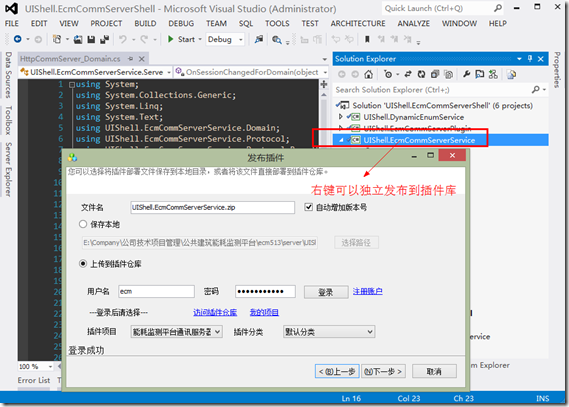This screenshot has height=407, width=569.
Task: Click the 登录 login button
Action: pos(326,292)
